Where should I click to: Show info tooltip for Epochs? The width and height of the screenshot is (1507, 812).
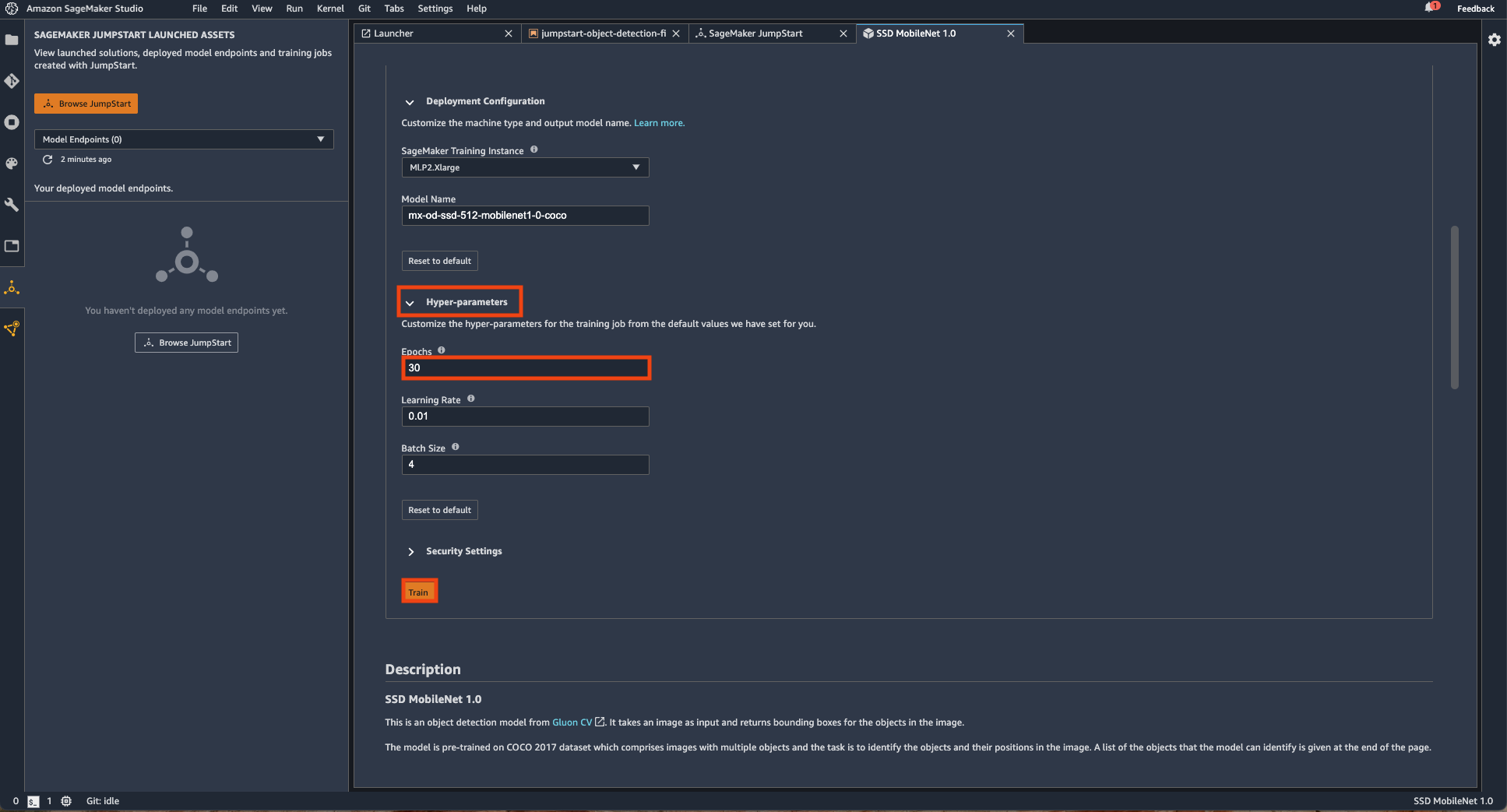(x=442, y=350)
